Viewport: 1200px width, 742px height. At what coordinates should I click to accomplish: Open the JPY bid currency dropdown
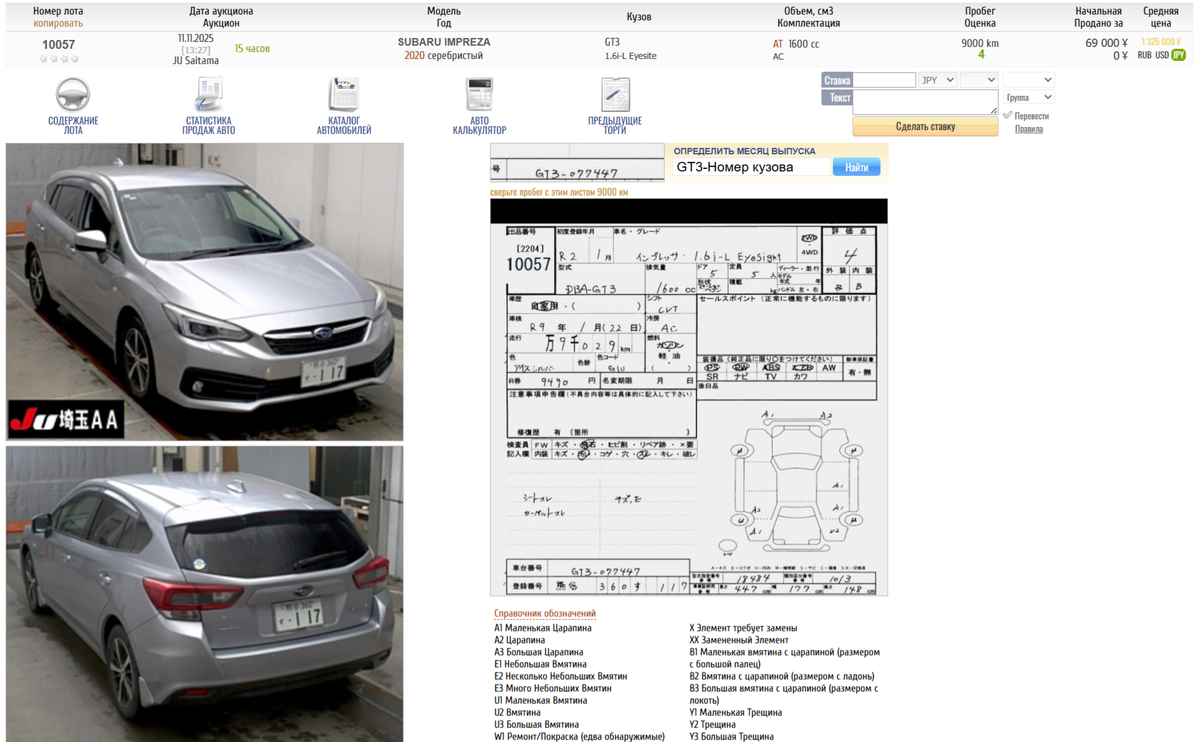coord(937,80)
